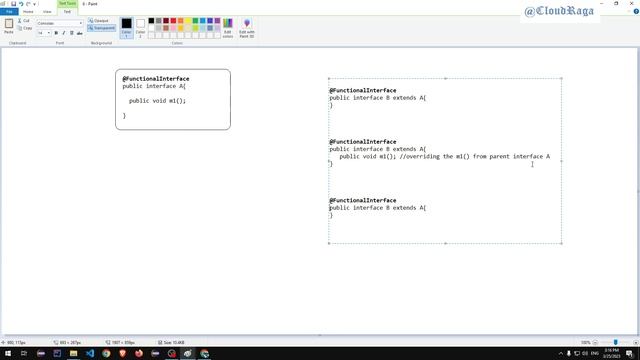Switch to the View ribbon tab
This screenshot has height=360, width=640.
coord(47,12)
